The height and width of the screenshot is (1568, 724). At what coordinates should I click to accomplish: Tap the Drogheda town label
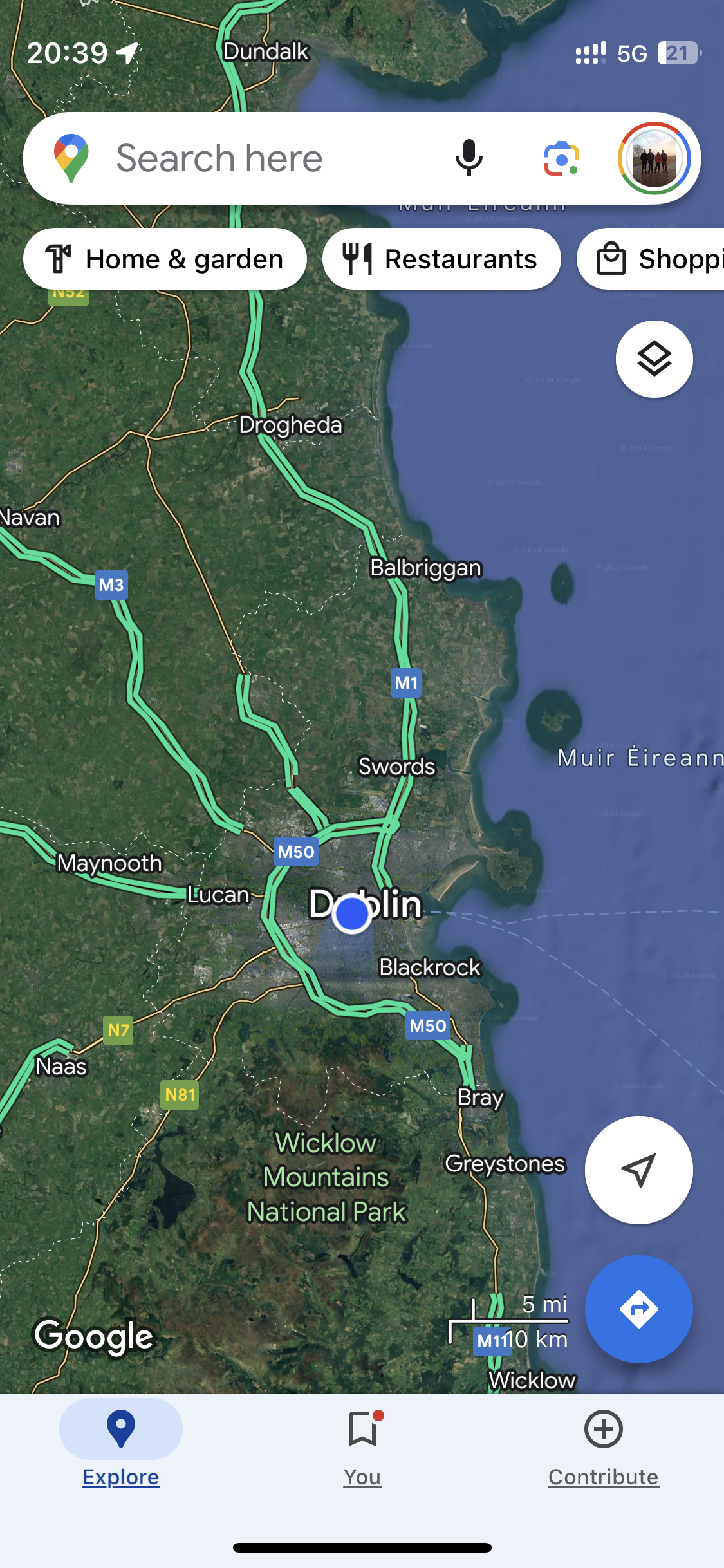pos(291,425)
